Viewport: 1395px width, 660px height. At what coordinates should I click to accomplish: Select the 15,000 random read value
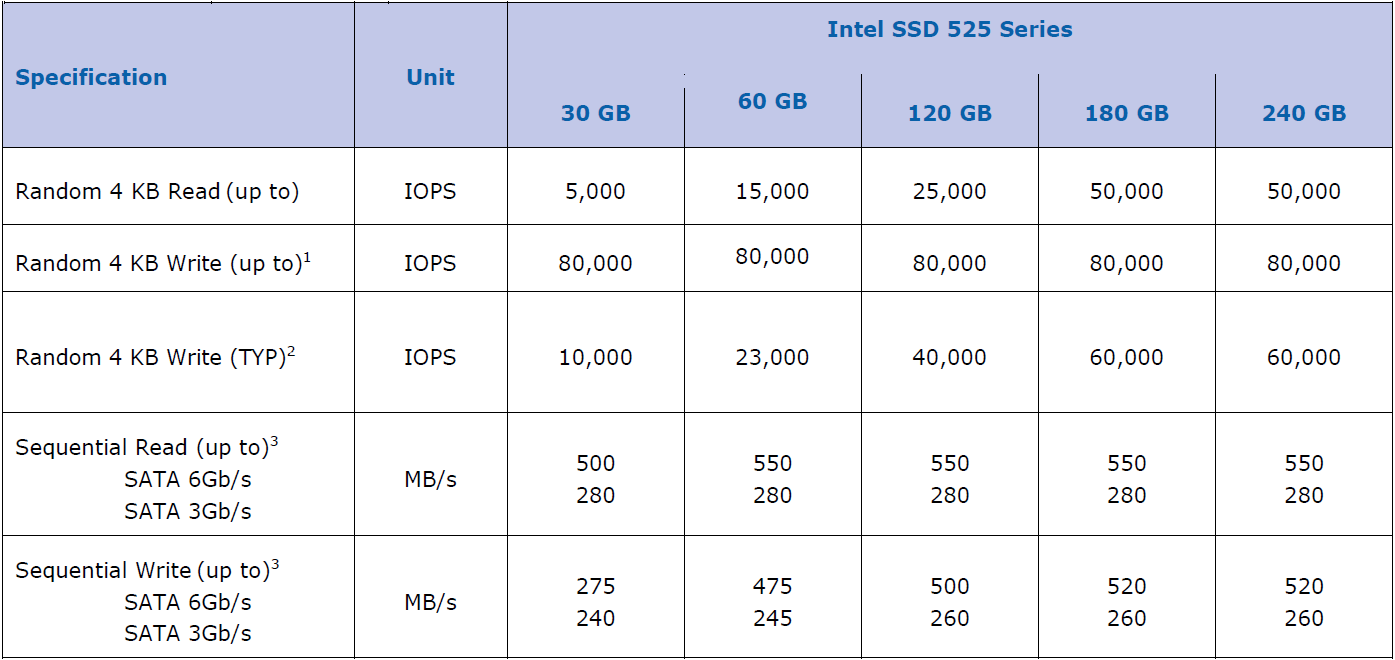point(772,191)
